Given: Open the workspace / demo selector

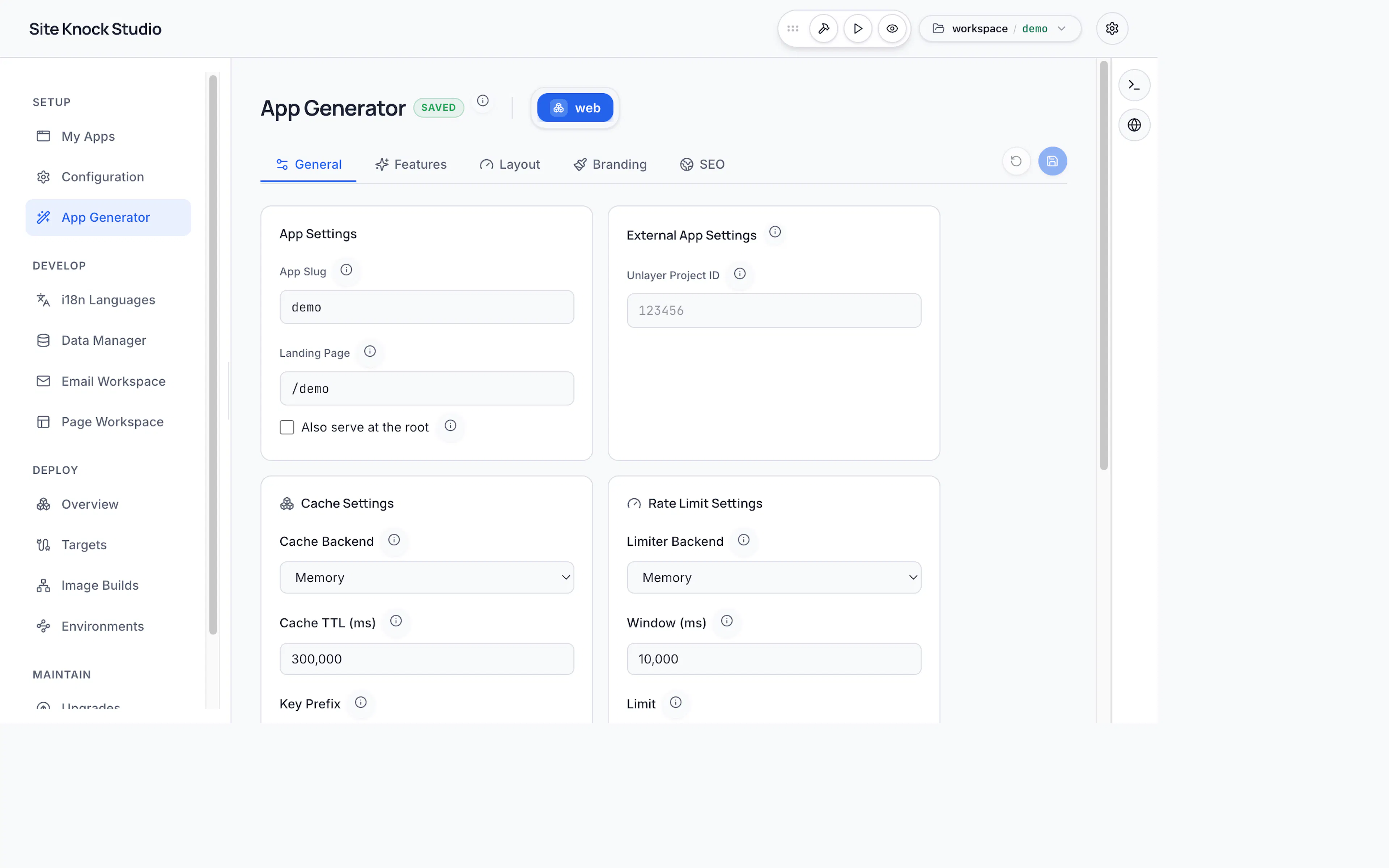Looking at the screenshot, I should pos(1000,29).
